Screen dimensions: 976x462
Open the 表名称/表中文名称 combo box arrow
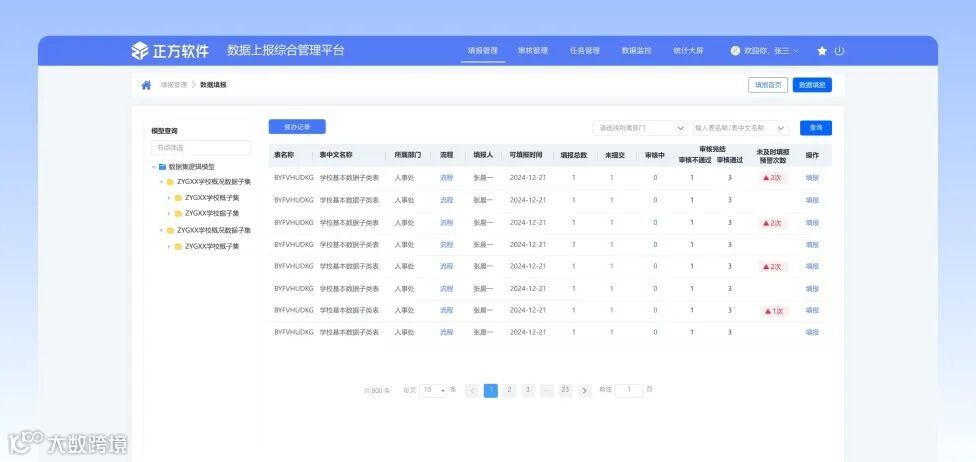pyautogui.click(x=781, y=128)
